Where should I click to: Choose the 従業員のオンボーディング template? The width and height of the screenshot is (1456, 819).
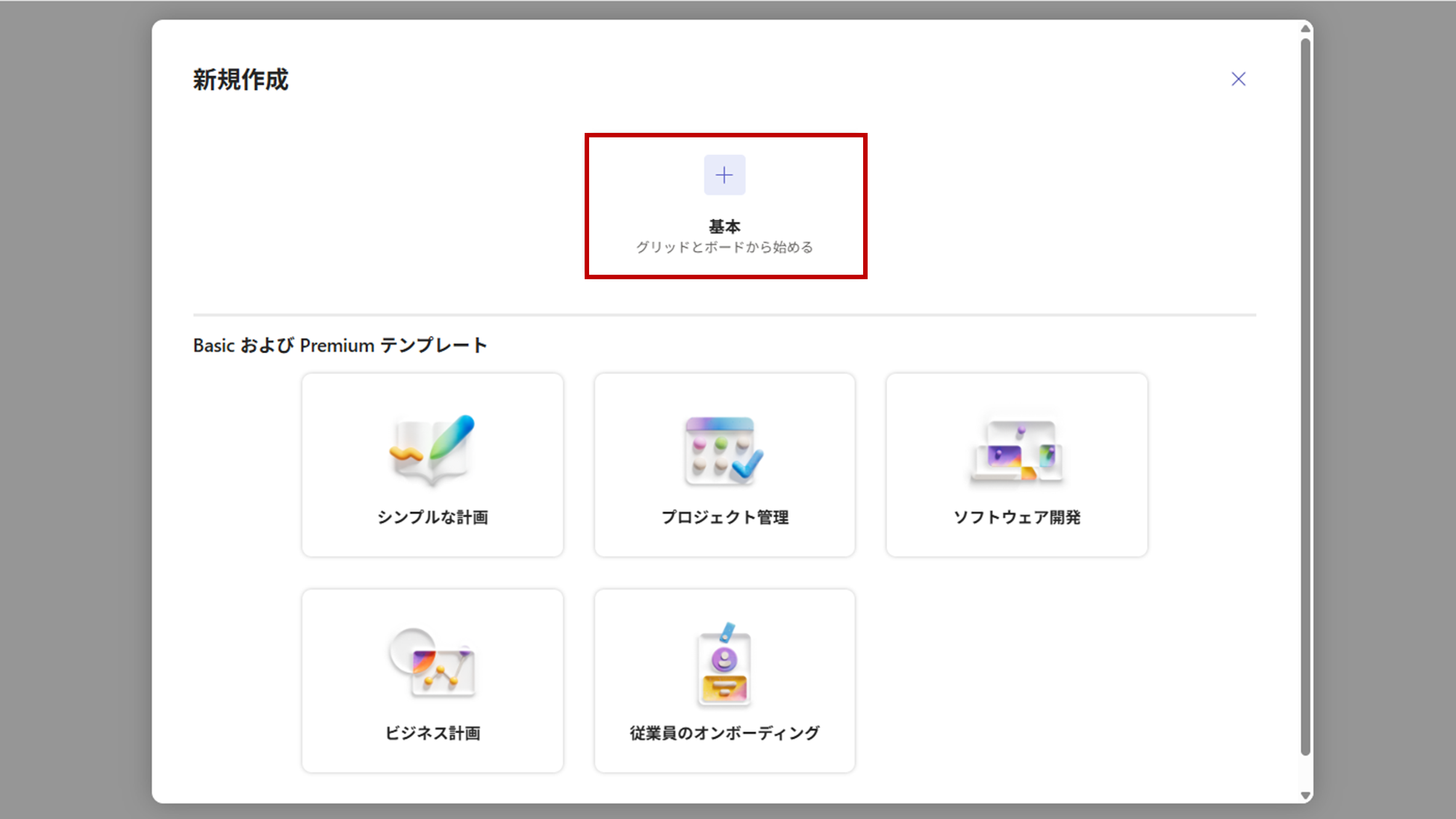coord(724,679)
